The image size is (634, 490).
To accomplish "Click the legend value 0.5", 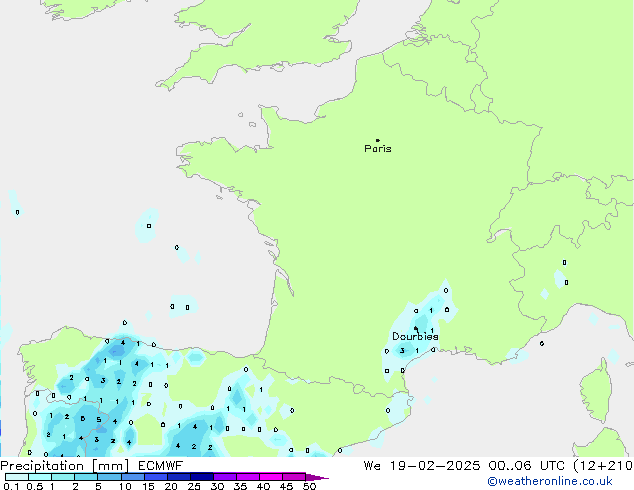I will [x=34, y=486].
